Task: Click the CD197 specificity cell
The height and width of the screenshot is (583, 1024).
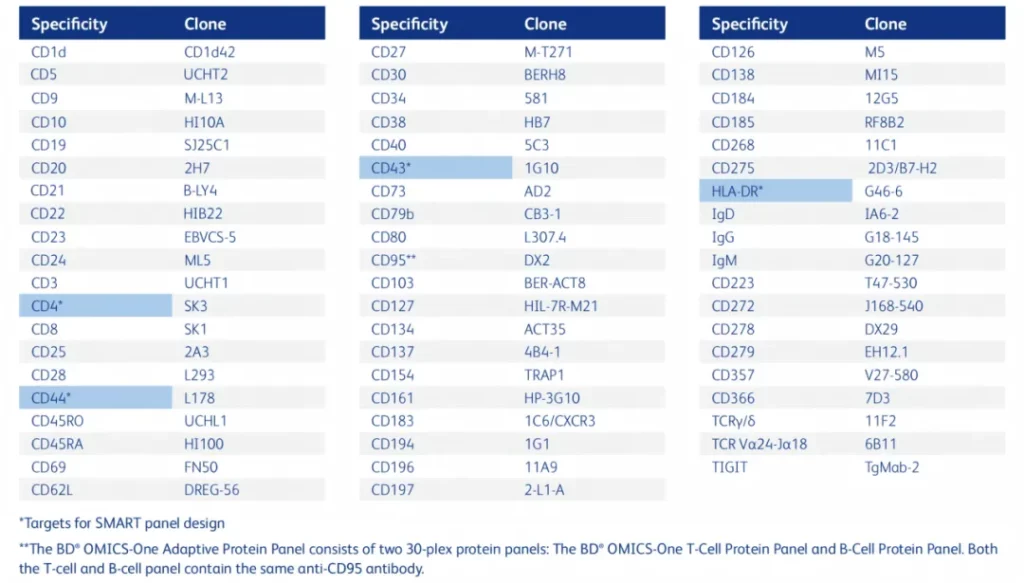Action: (x=392, y=490)
